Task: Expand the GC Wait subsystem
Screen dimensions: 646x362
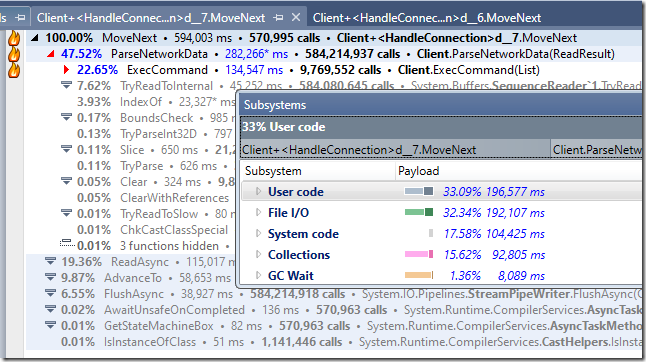Action: pos(258,276)
